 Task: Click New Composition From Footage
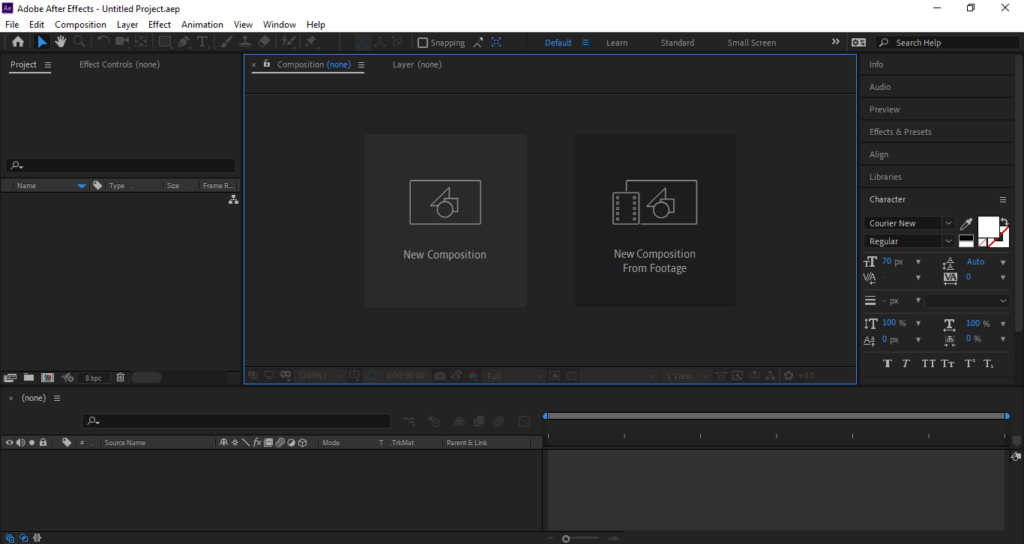click(654, 221)
